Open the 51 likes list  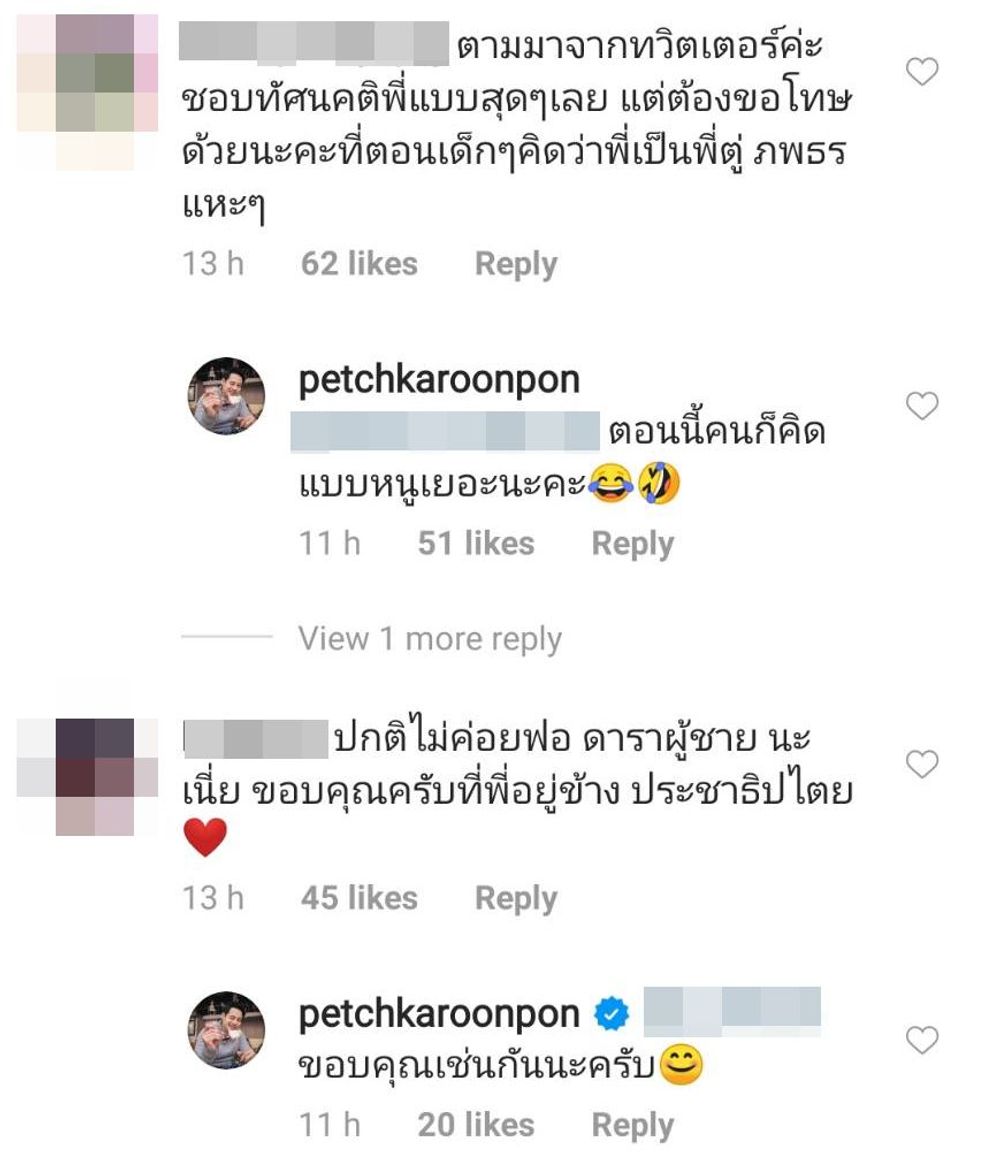476,544
